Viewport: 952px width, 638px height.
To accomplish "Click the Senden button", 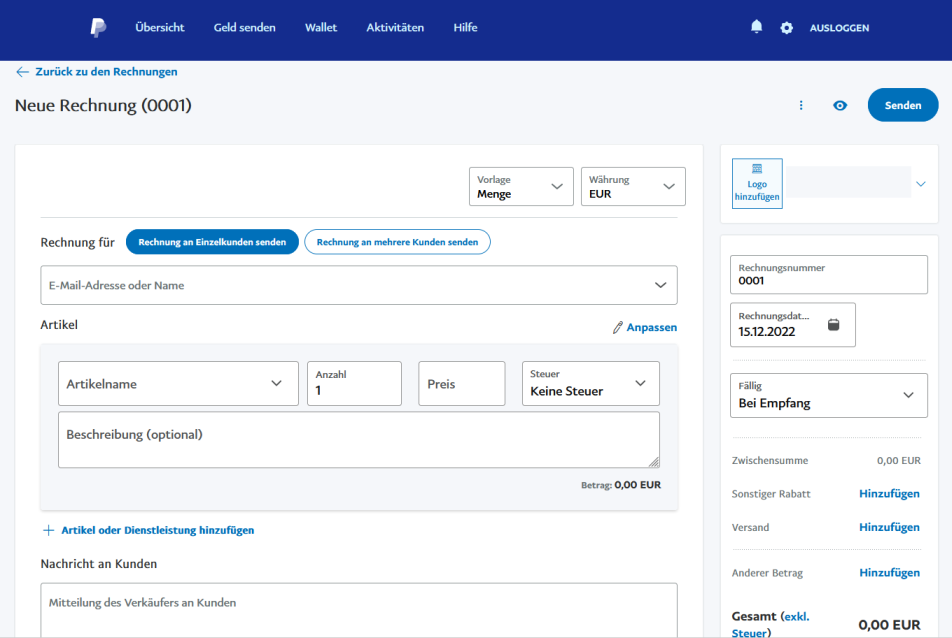I will [902, 105].
